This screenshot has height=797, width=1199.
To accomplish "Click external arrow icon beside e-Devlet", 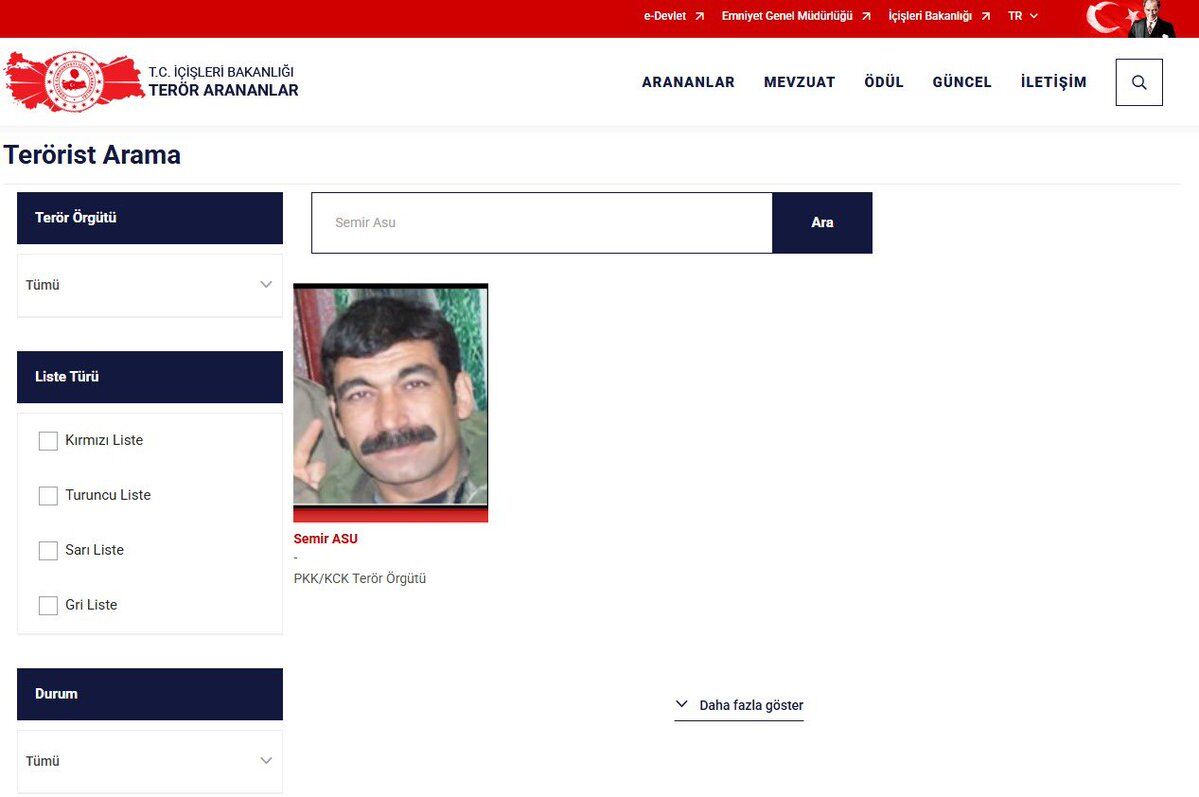I will [x=700, y=16].
